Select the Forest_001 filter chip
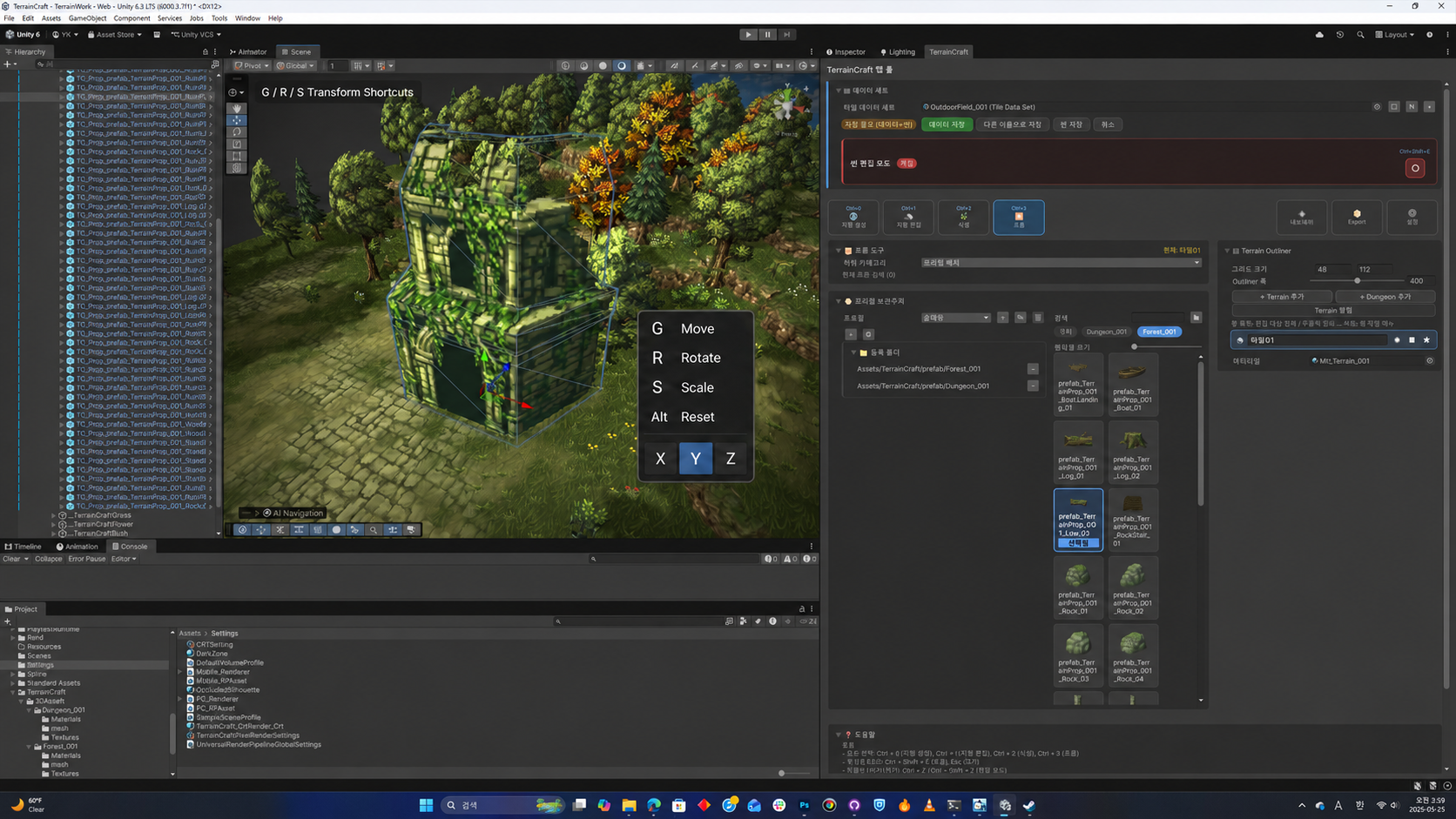The image size is (1456, 819). coord(1159,332)
